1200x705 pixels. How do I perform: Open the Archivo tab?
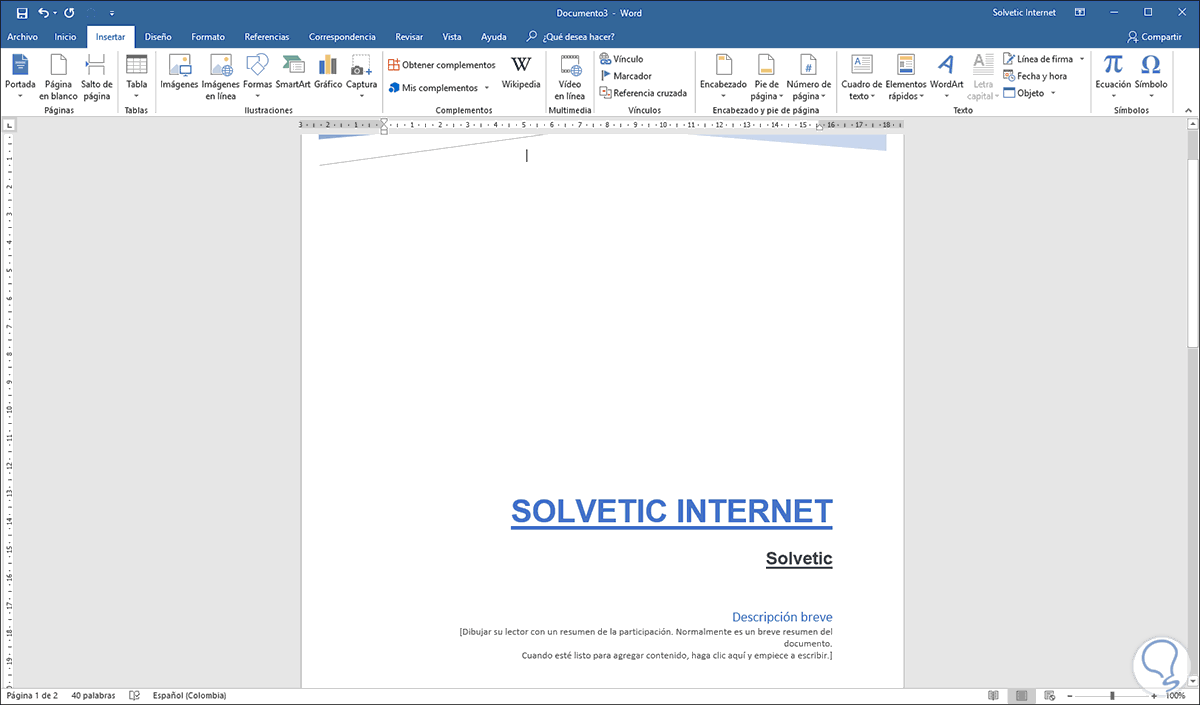(x=22, y=37)
